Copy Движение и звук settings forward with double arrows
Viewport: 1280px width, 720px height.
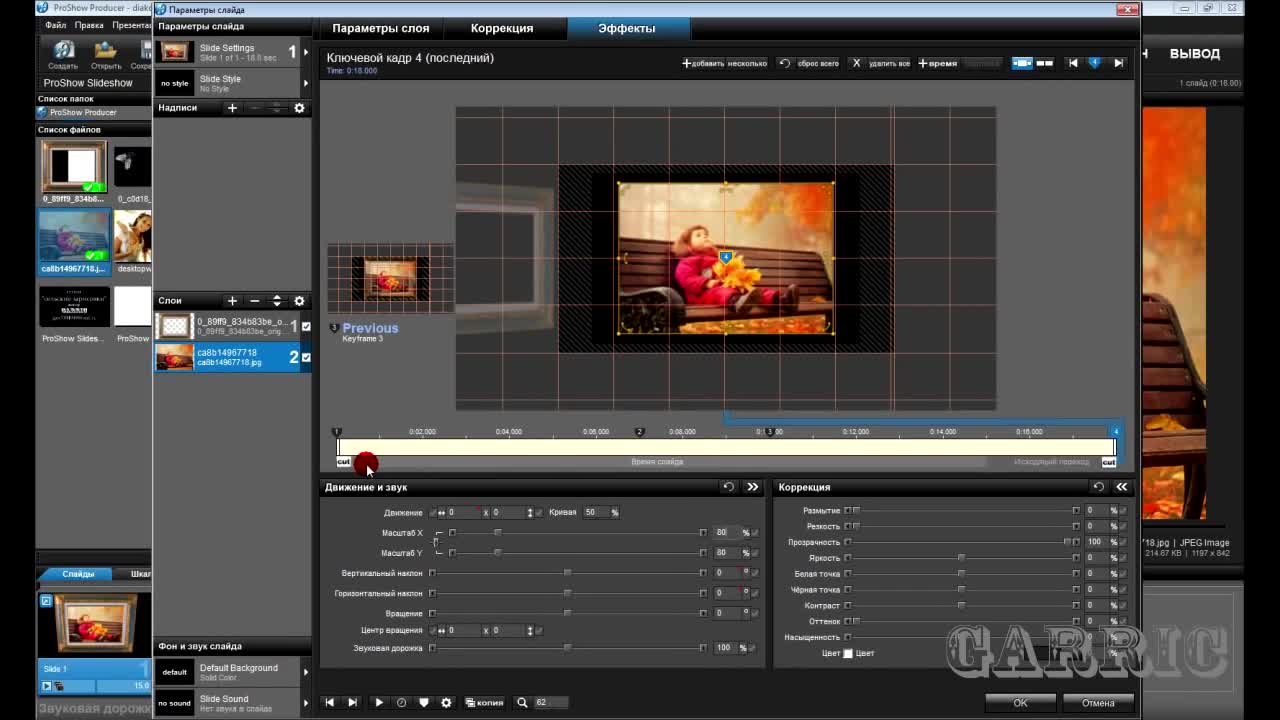coord(752,487)
